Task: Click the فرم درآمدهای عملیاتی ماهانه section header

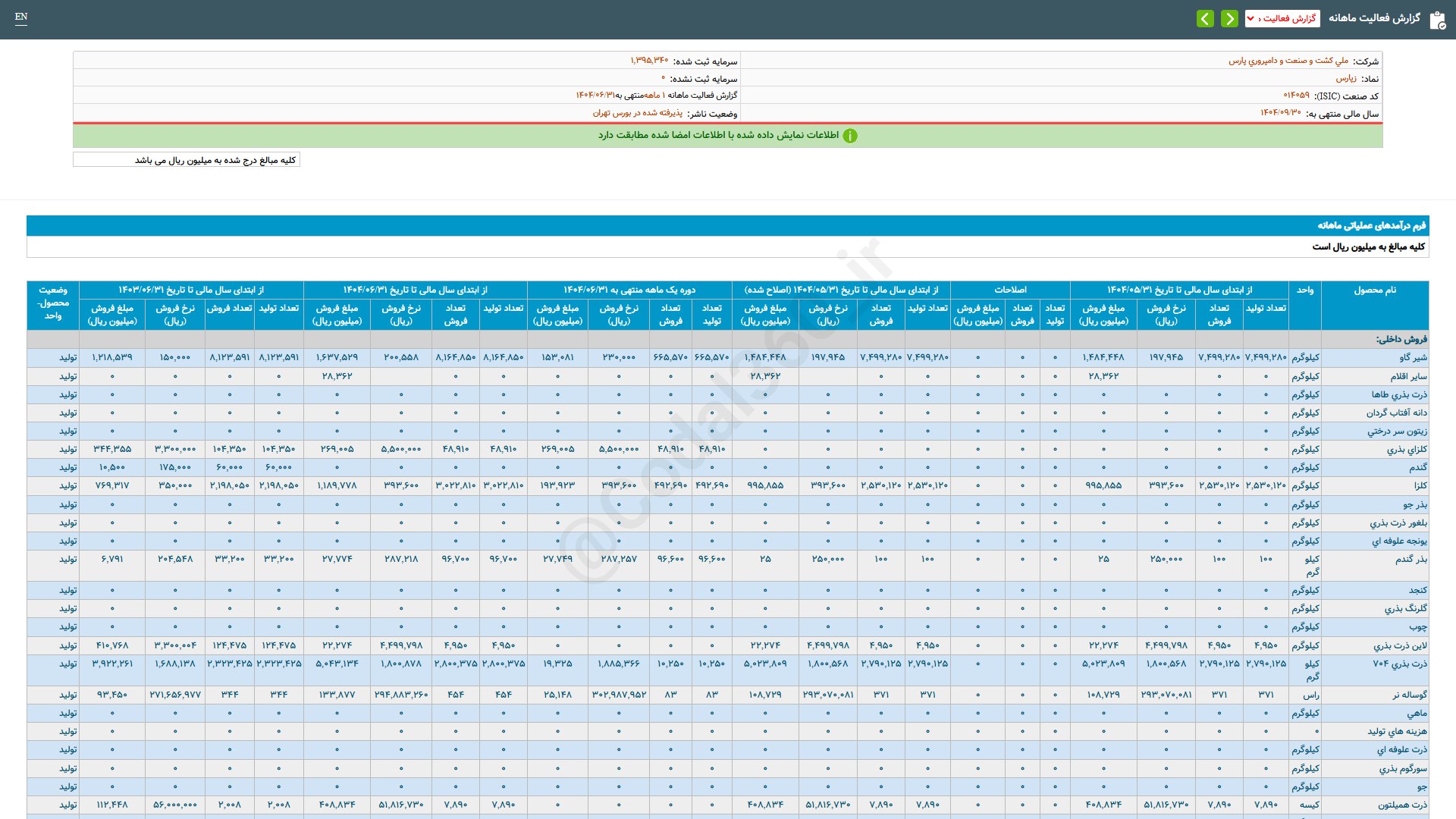Action: click(x=1371, y=225)
